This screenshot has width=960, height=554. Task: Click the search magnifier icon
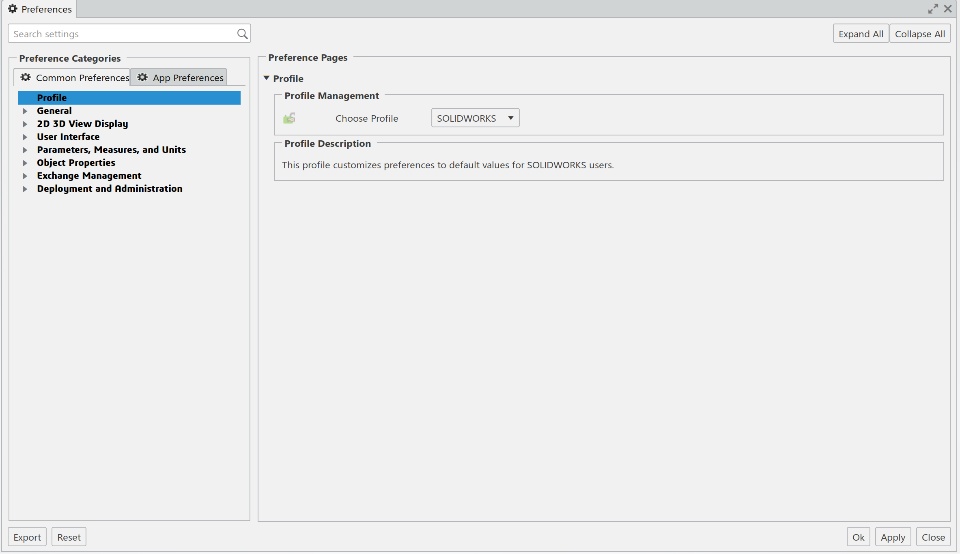coord(242,34)
